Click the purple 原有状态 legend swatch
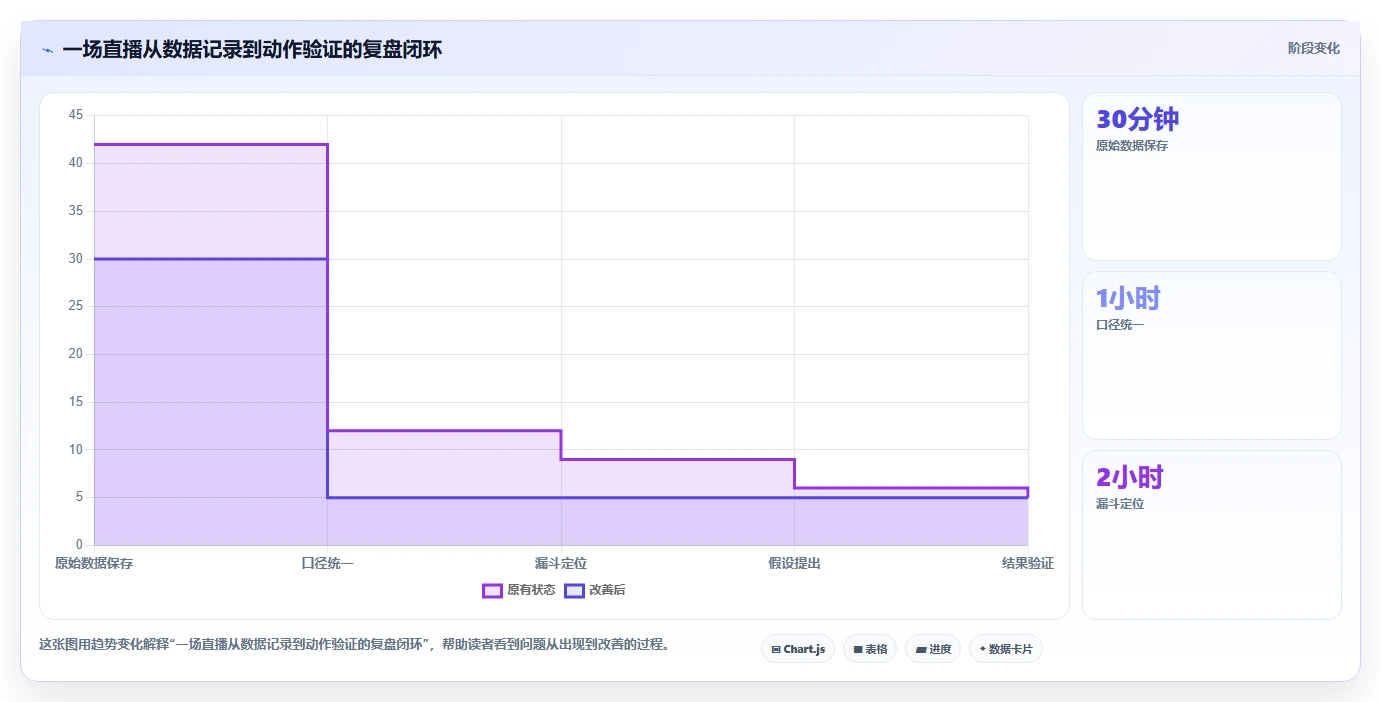 (x=492, y=590)
